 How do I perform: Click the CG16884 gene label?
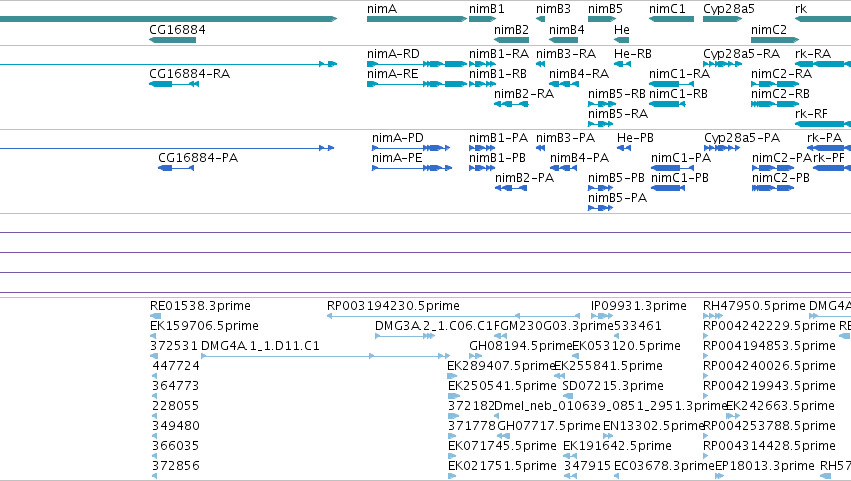[x=177, y=29]
